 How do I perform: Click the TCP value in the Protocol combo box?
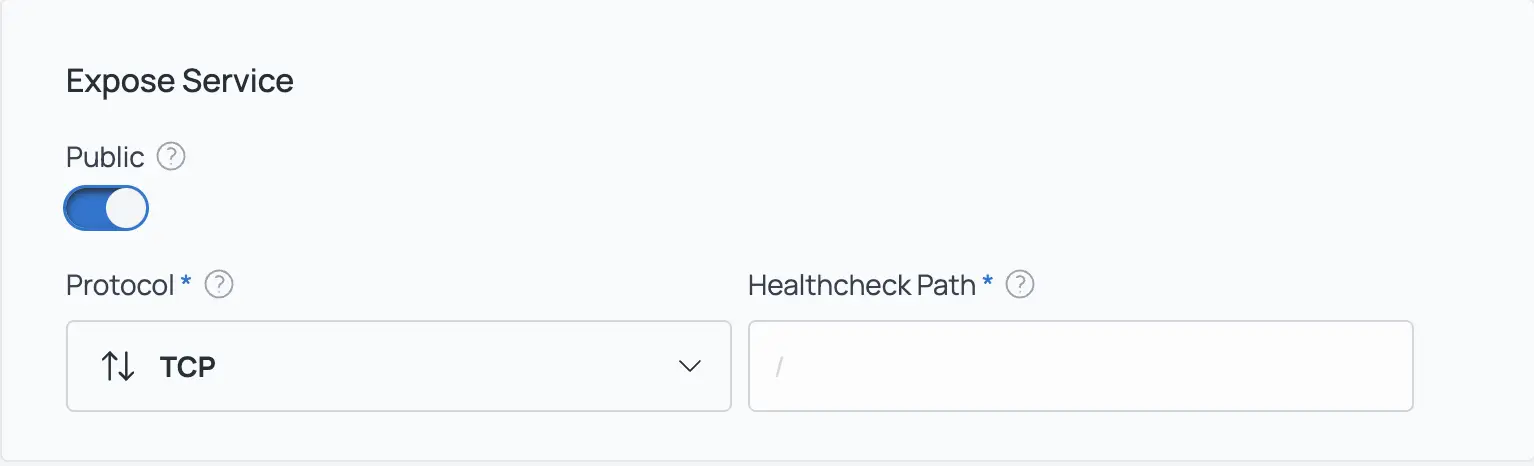click(187, 367)
